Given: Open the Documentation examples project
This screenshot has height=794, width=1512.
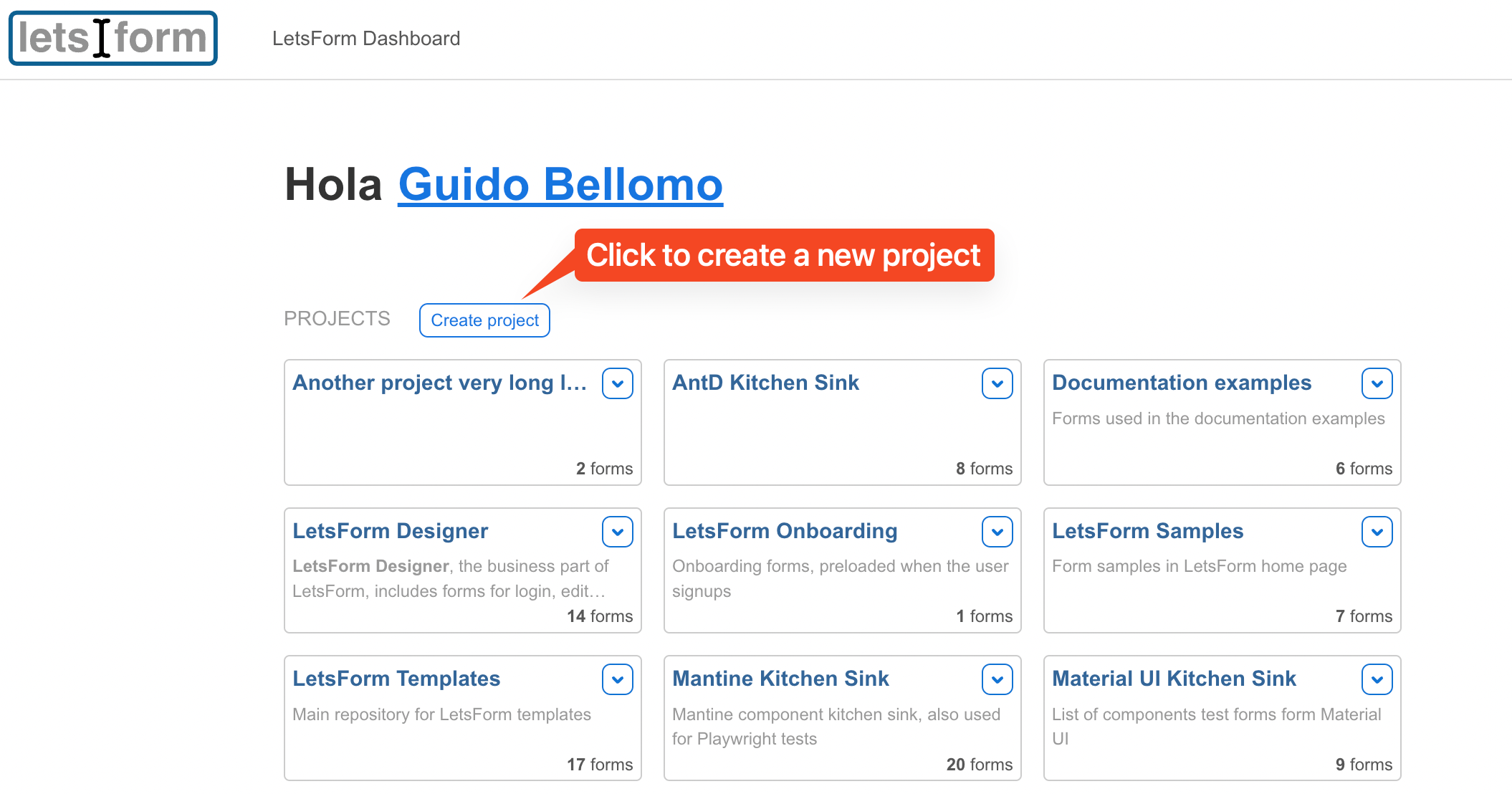Looking at the screenshot, I should [x=1182, y=383].
